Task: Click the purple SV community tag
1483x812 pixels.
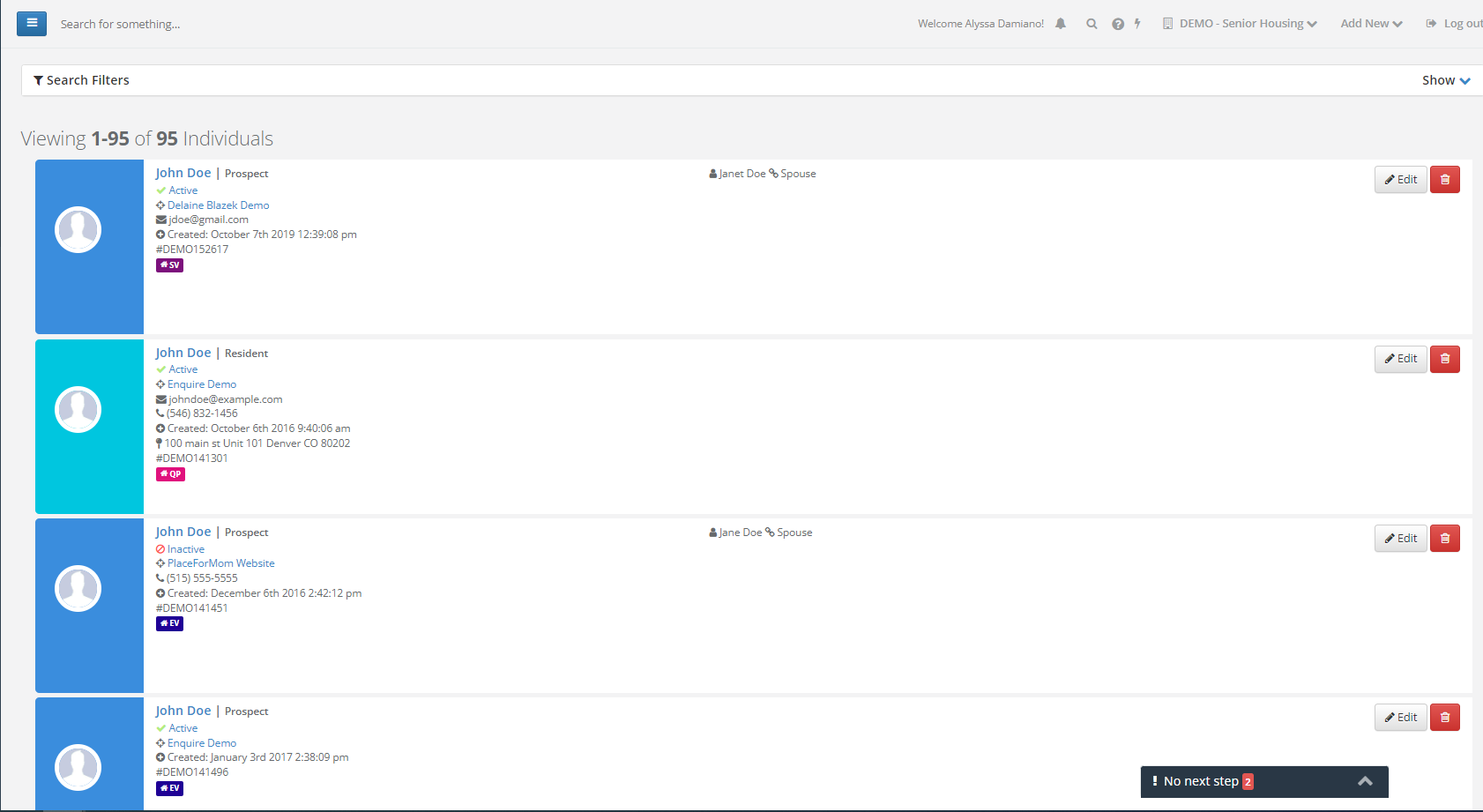Action: tap(169, 265)
